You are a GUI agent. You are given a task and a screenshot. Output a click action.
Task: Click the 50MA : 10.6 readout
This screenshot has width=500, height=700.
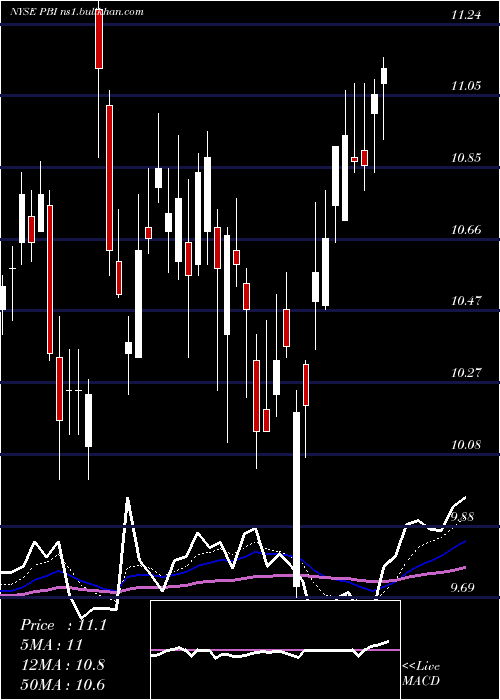(x=62, y=684)
